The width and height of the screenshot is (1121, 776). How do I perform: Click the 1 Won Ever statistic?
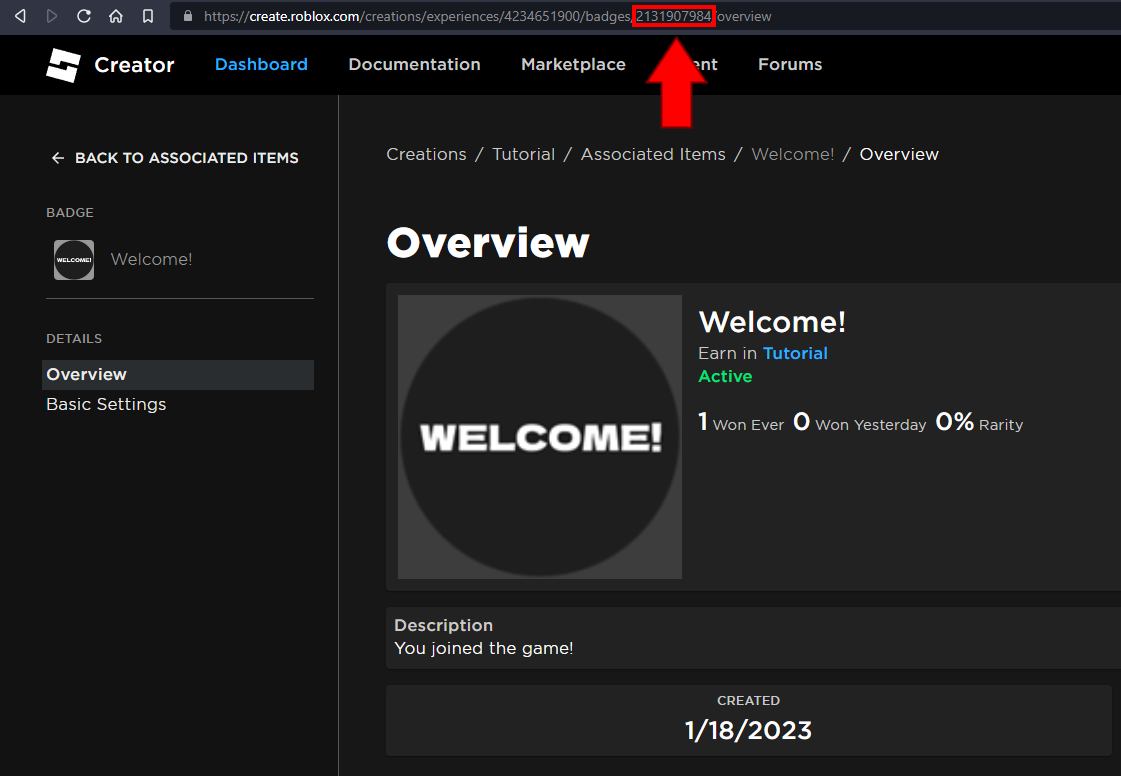point(741,423)
